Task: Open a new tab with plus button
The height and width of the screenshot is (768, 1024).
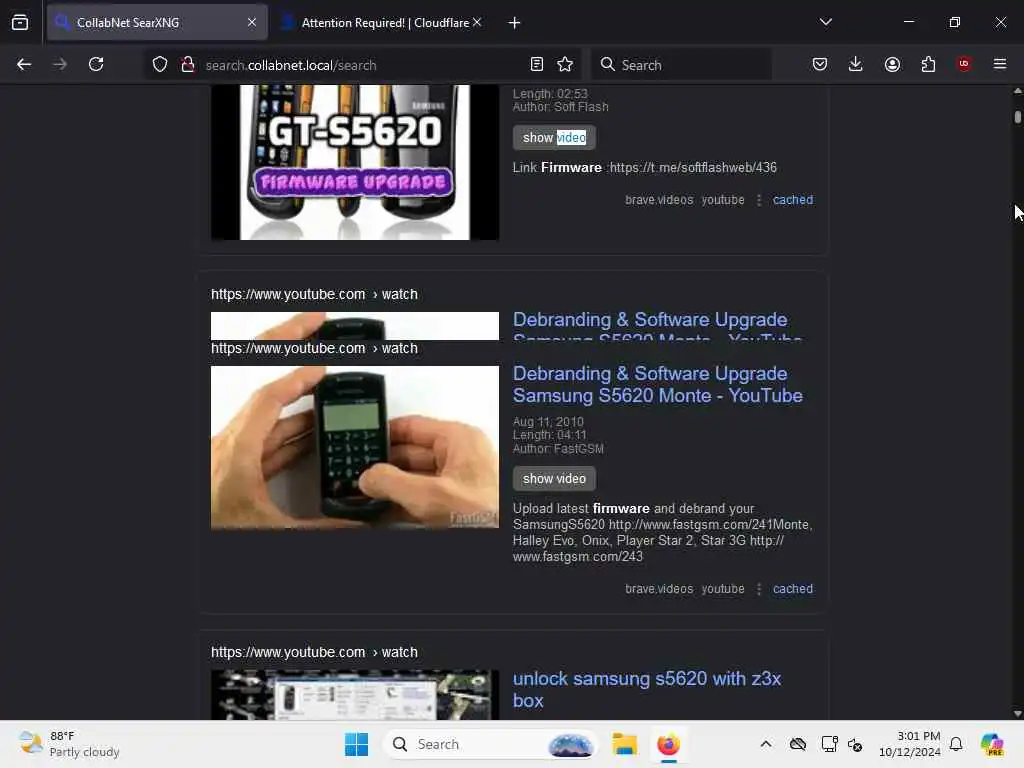Action: (x=514, y=23)
